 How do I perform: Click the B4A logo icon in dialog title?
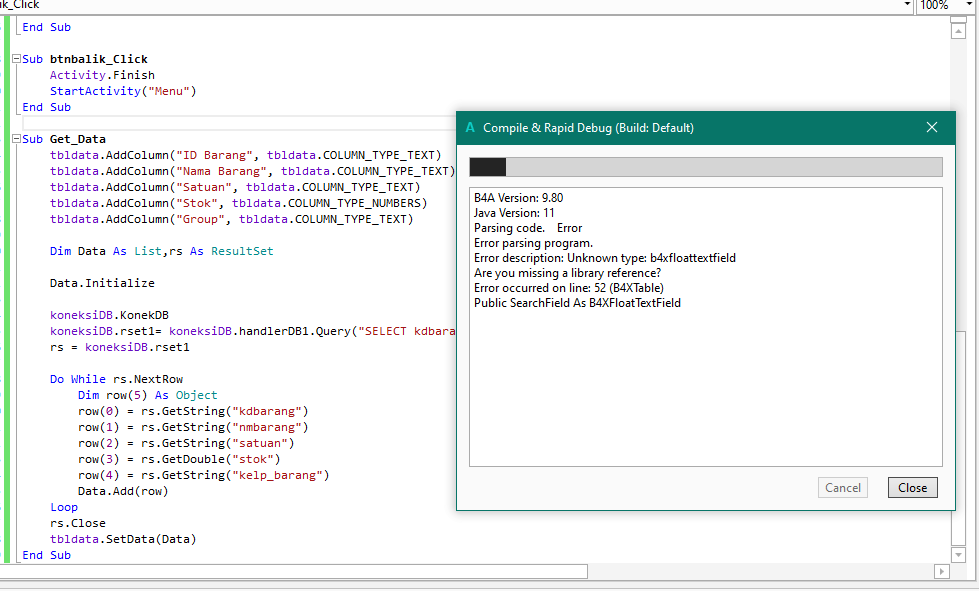click(470, 128)
